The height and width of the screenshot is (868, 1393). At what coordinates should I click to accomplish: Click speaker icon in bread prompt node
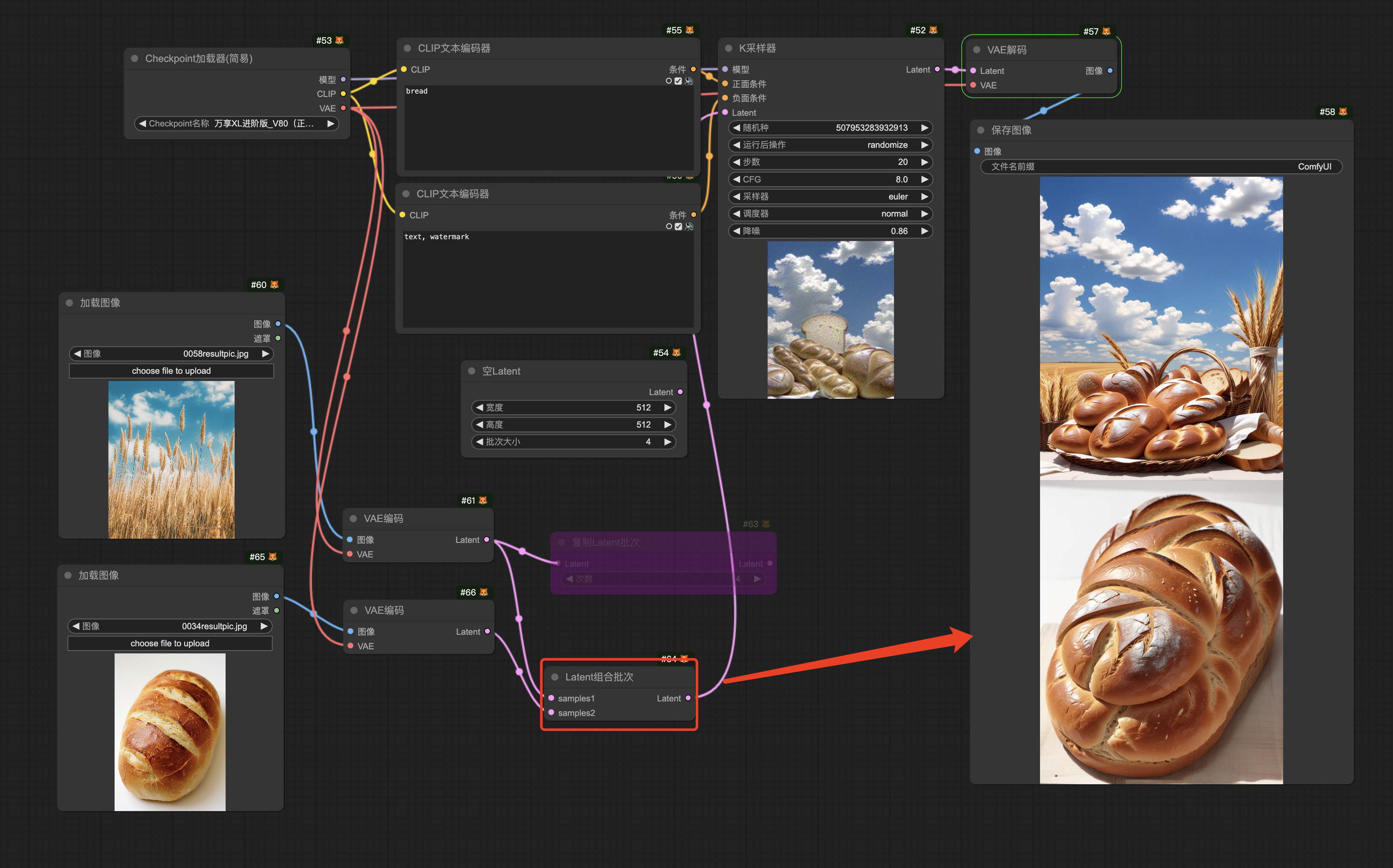pyautogui.click(x=689, y=81)
